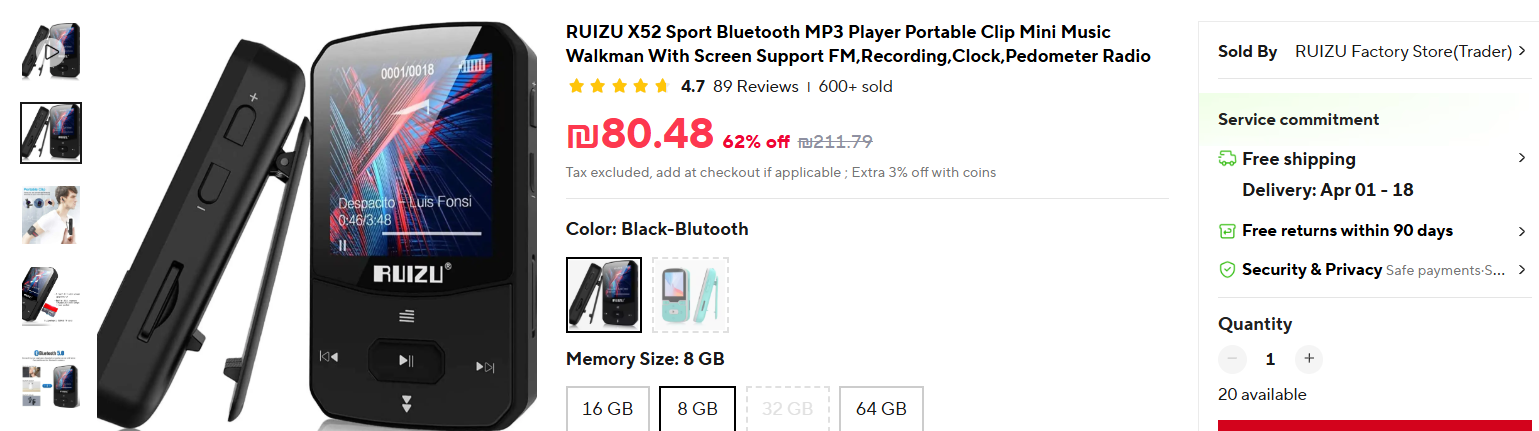Click the Security & Privacy shield icon
Image resolution: width=1539 pixels, height=431 pixels.
1227,270
